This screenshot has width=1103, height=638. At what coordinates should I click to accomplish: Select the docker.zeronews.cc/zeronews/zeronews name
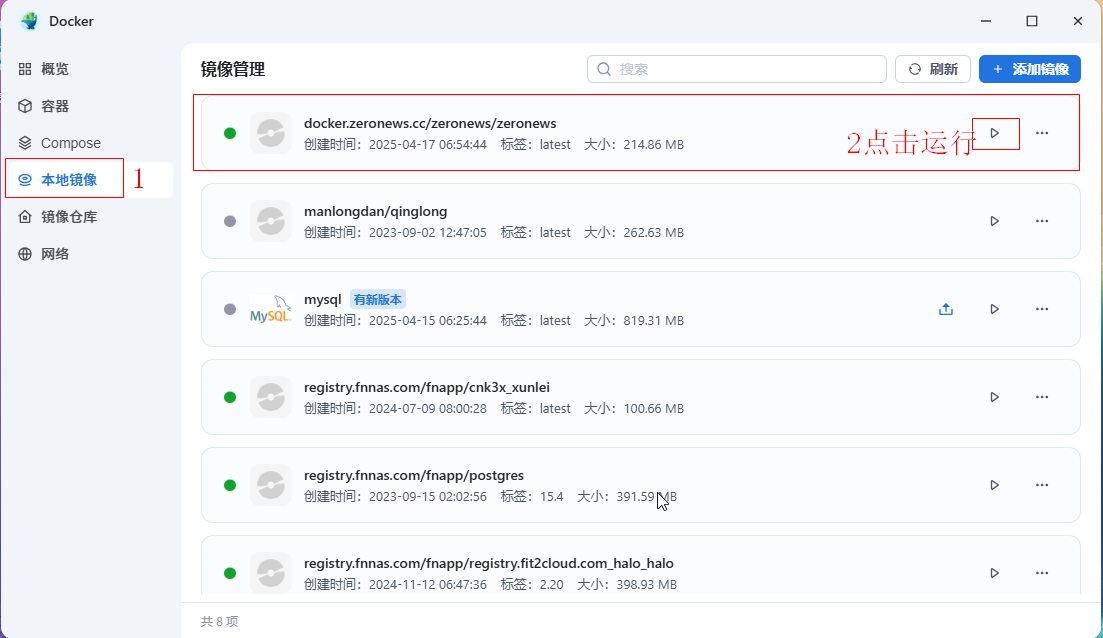[x=430, y=123]
